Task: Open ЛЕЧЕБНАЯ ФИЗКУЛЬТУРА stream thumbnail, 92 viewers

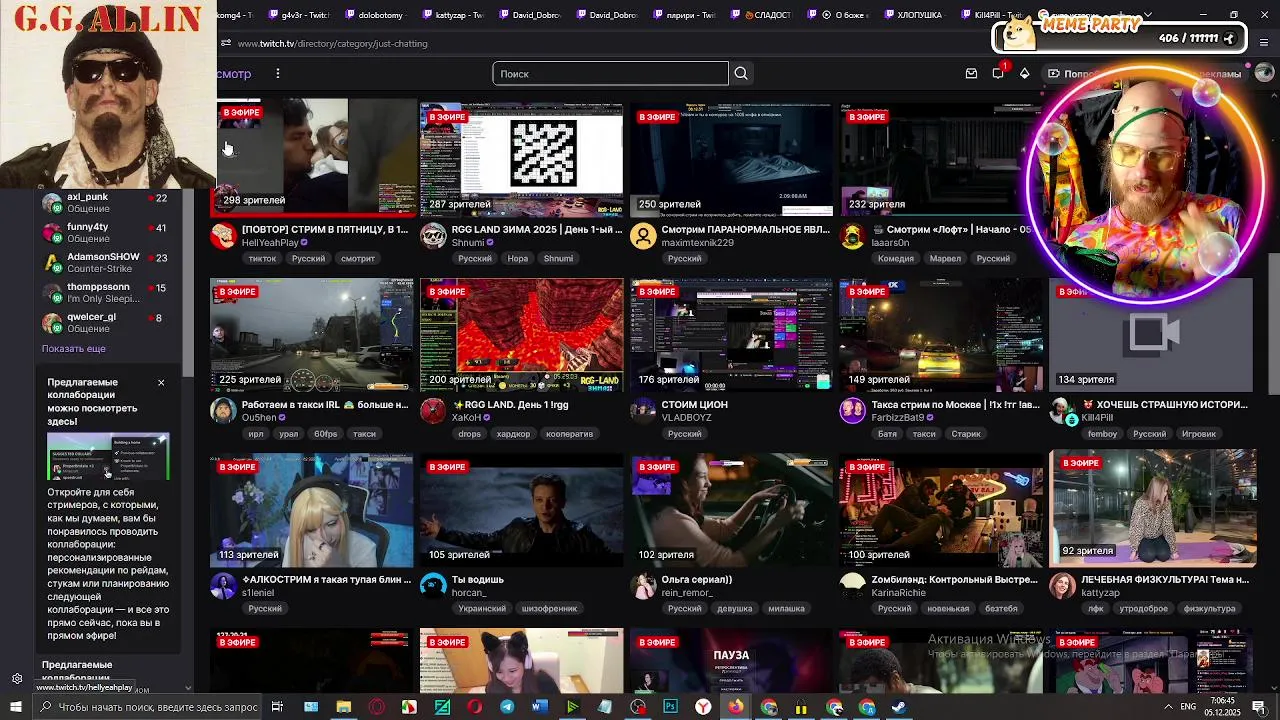Action: point(1153,508)
